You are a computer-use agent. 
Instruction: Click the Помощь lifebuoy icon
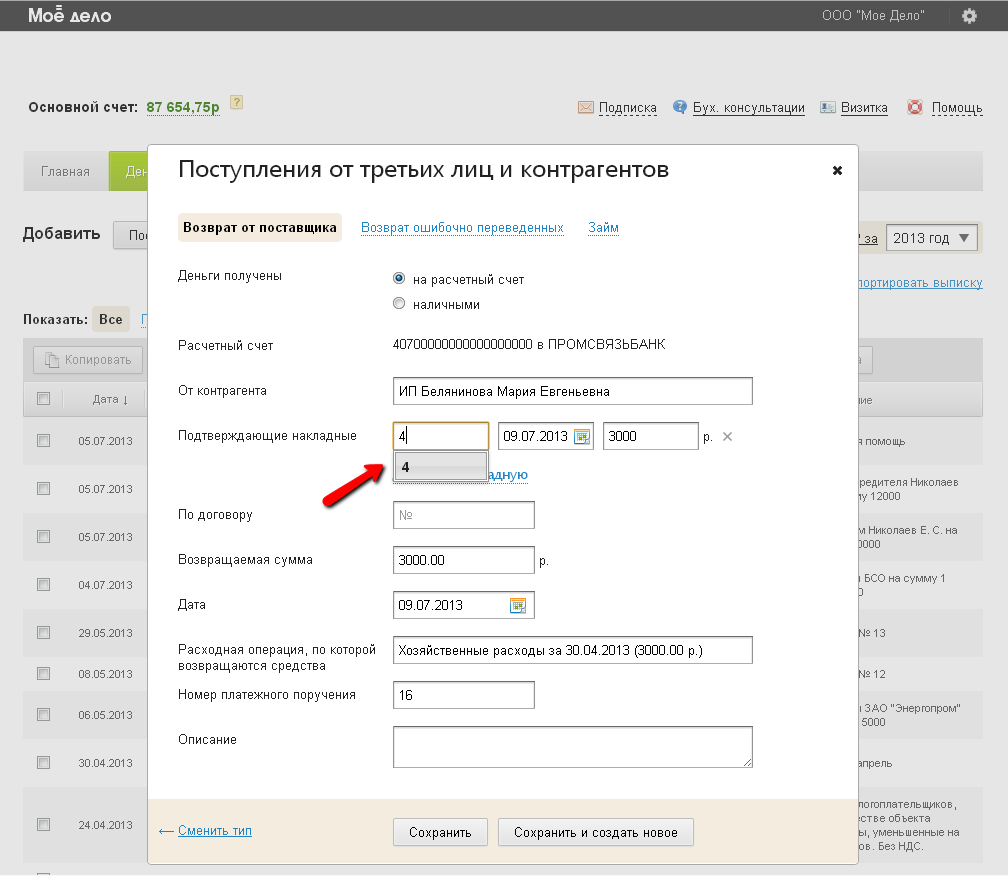click(914, 107)
